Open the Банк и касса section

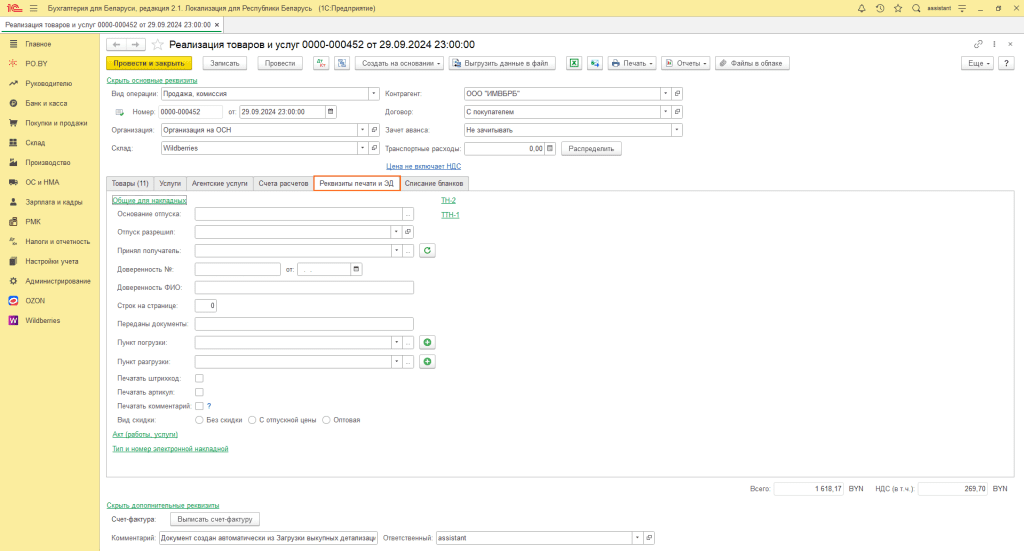click(x=46, y=103)
